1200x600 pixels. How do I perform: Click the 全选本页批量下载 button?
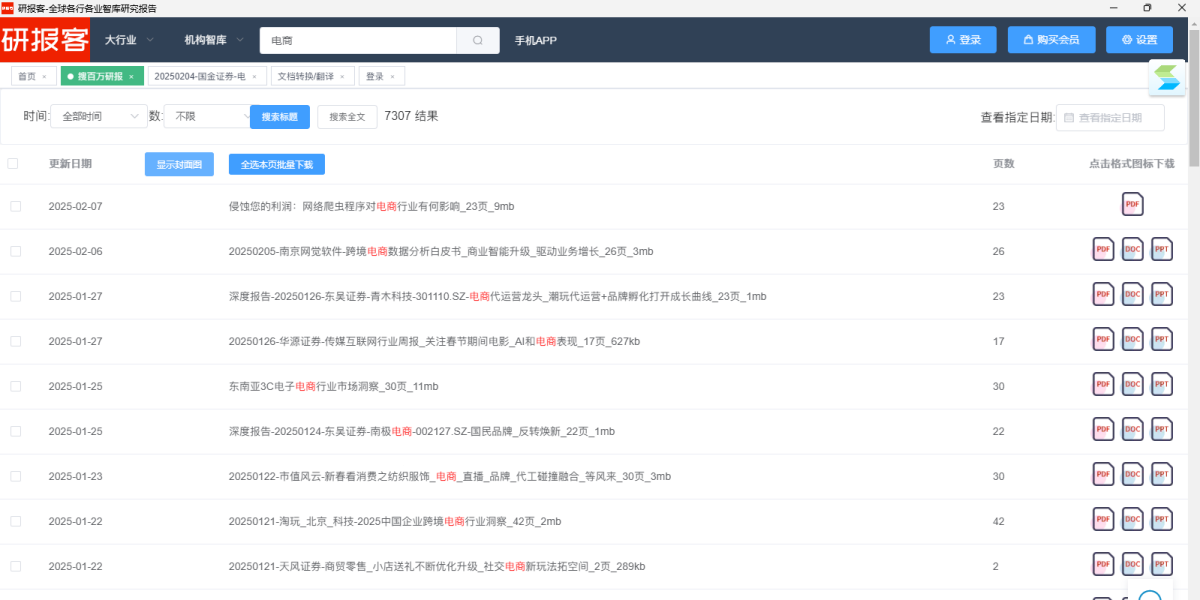click(x=276, y=165)
